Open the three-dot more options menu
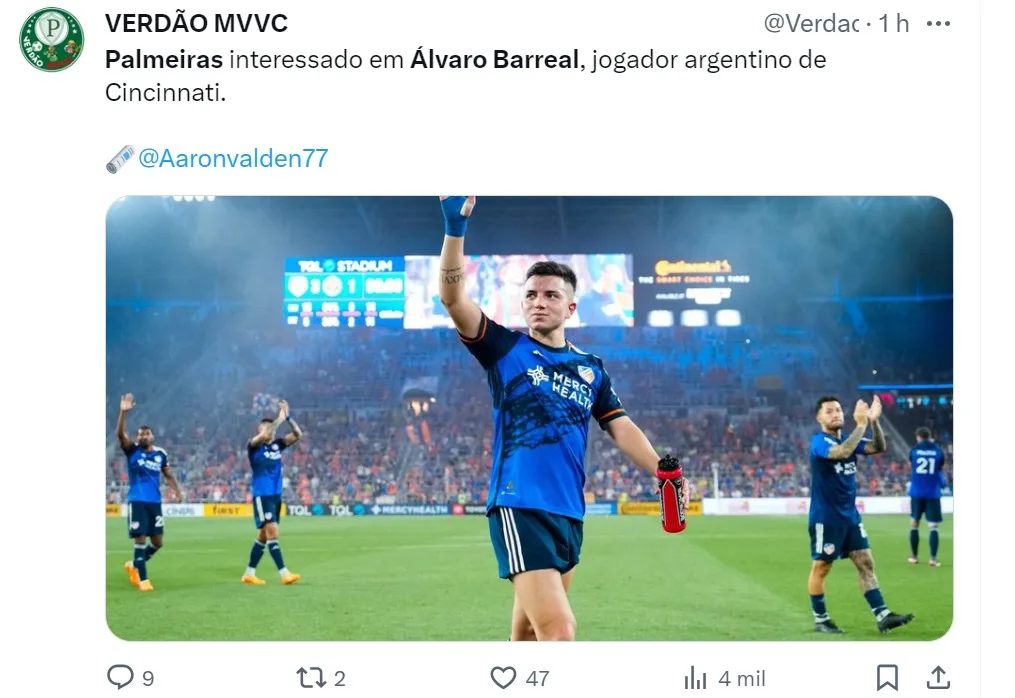1015x698 pixels. 938,24
